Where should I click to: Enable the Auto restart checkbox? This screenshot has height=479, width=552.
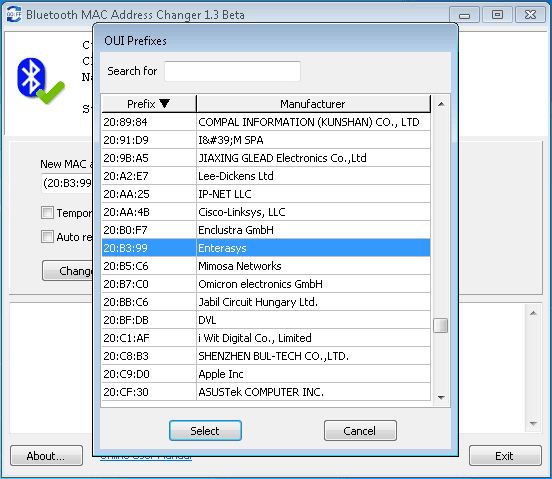coord(47,237)
